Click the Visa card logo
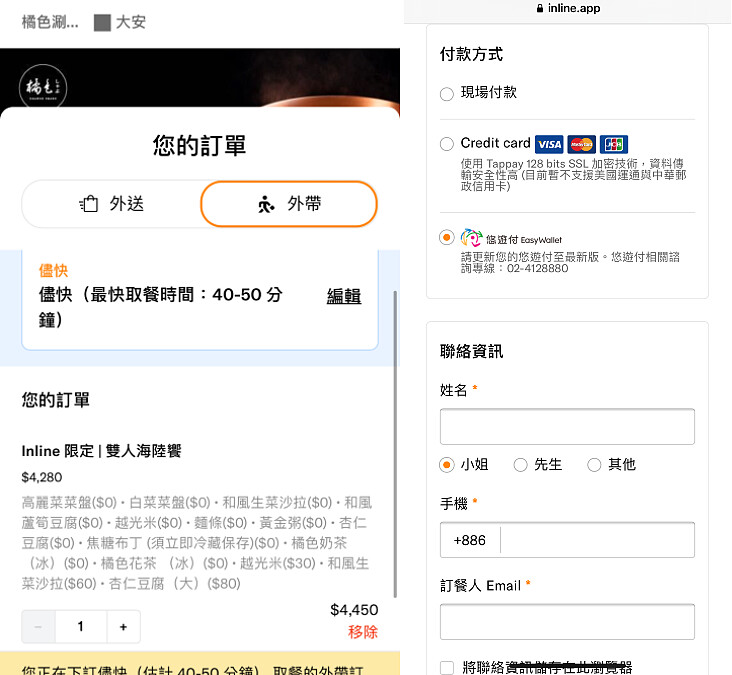The height and width of the screenshot is (675, 732). coord(549,144)
